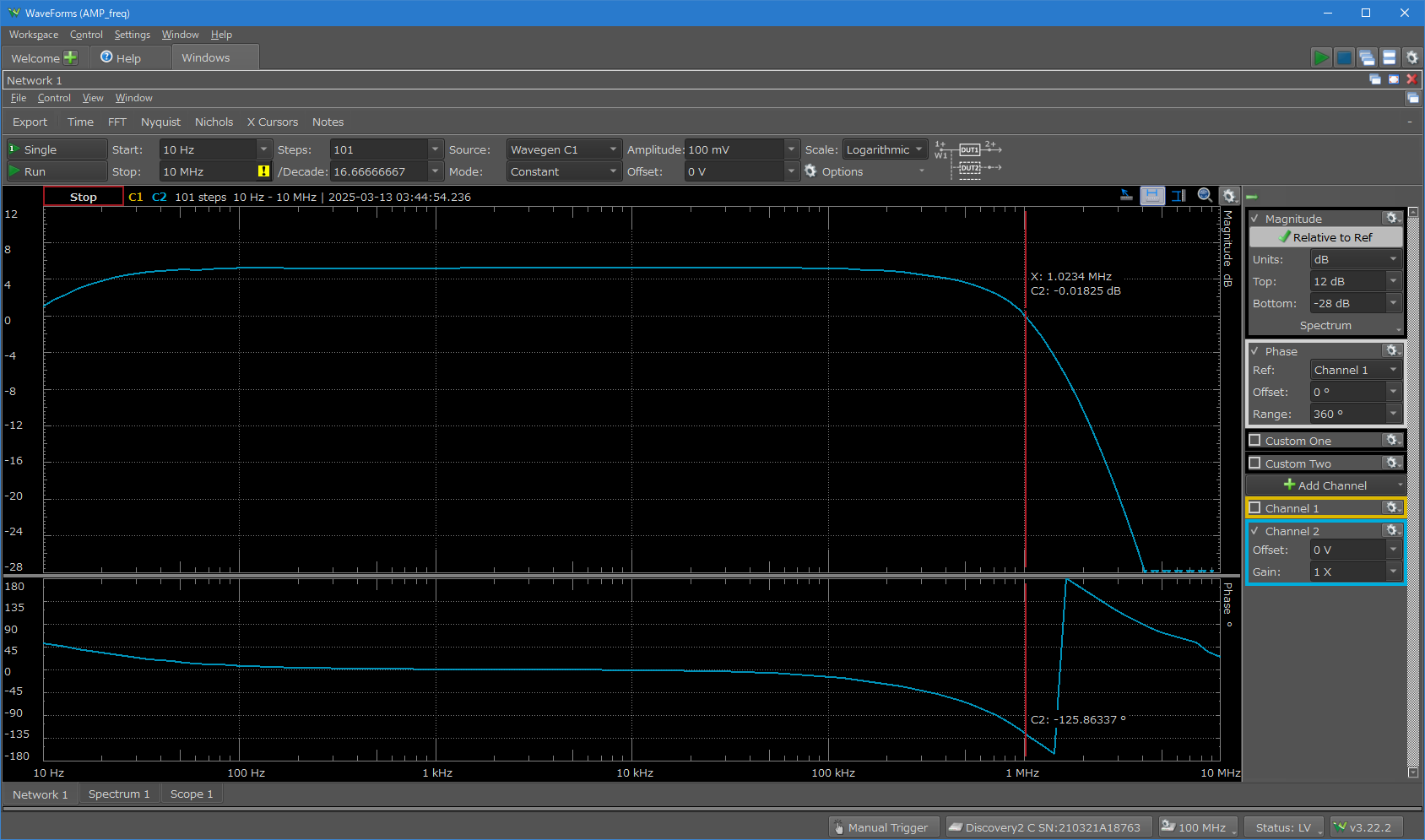Toggle Relative to Ref option

[1325, 237]
